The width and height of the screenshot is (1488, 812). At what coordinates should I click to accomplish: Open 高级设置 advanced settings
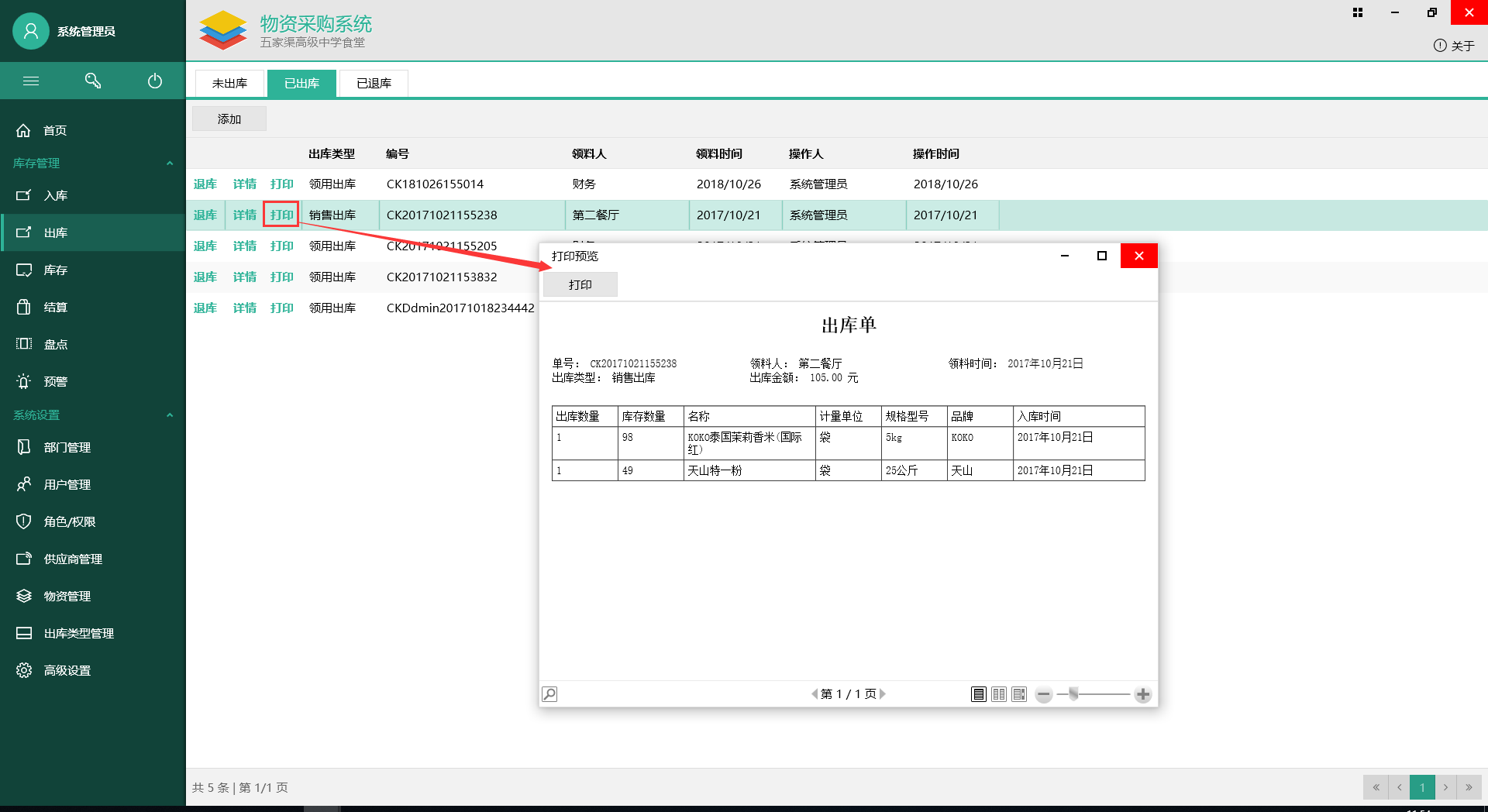pos(67,670)
